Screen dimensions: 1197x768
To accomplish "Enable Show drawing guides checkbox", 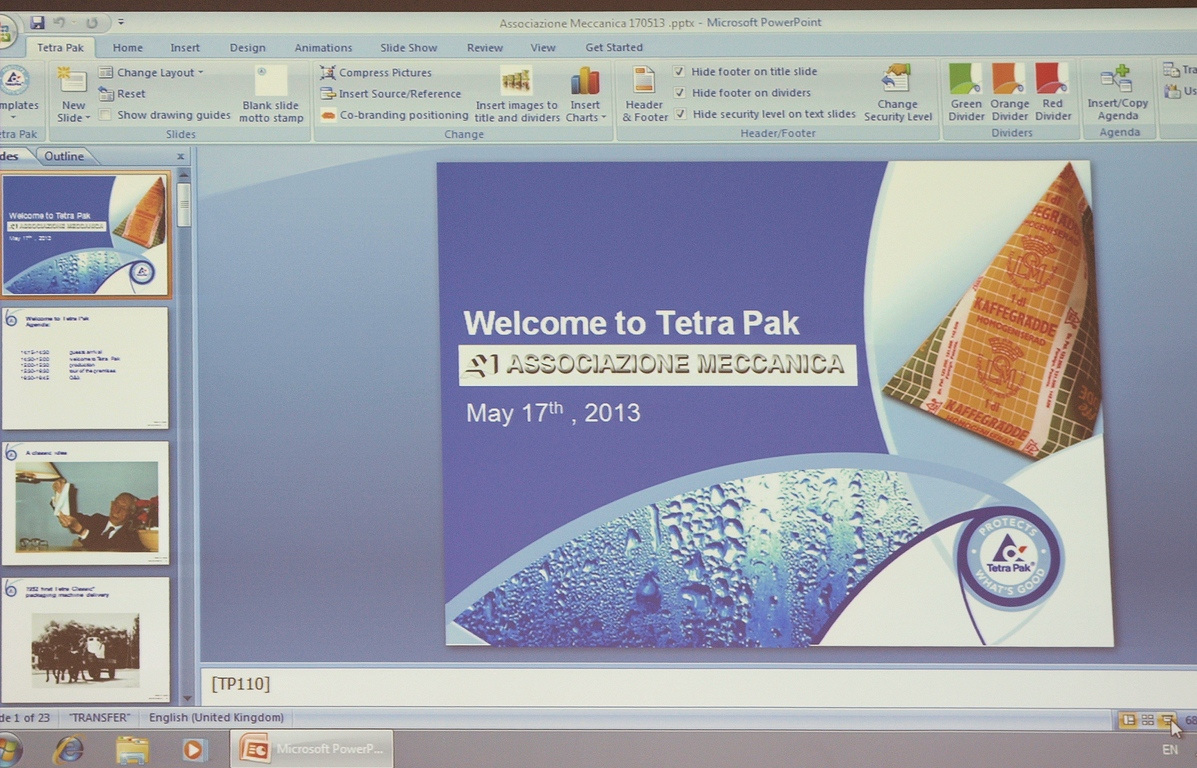I will 105,115.
